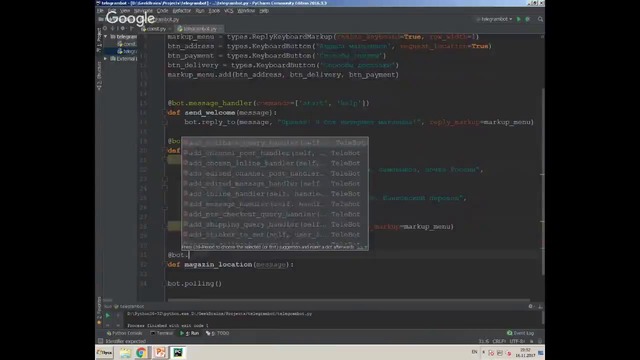Collapse all icon in project toolbar

point(113,29)
